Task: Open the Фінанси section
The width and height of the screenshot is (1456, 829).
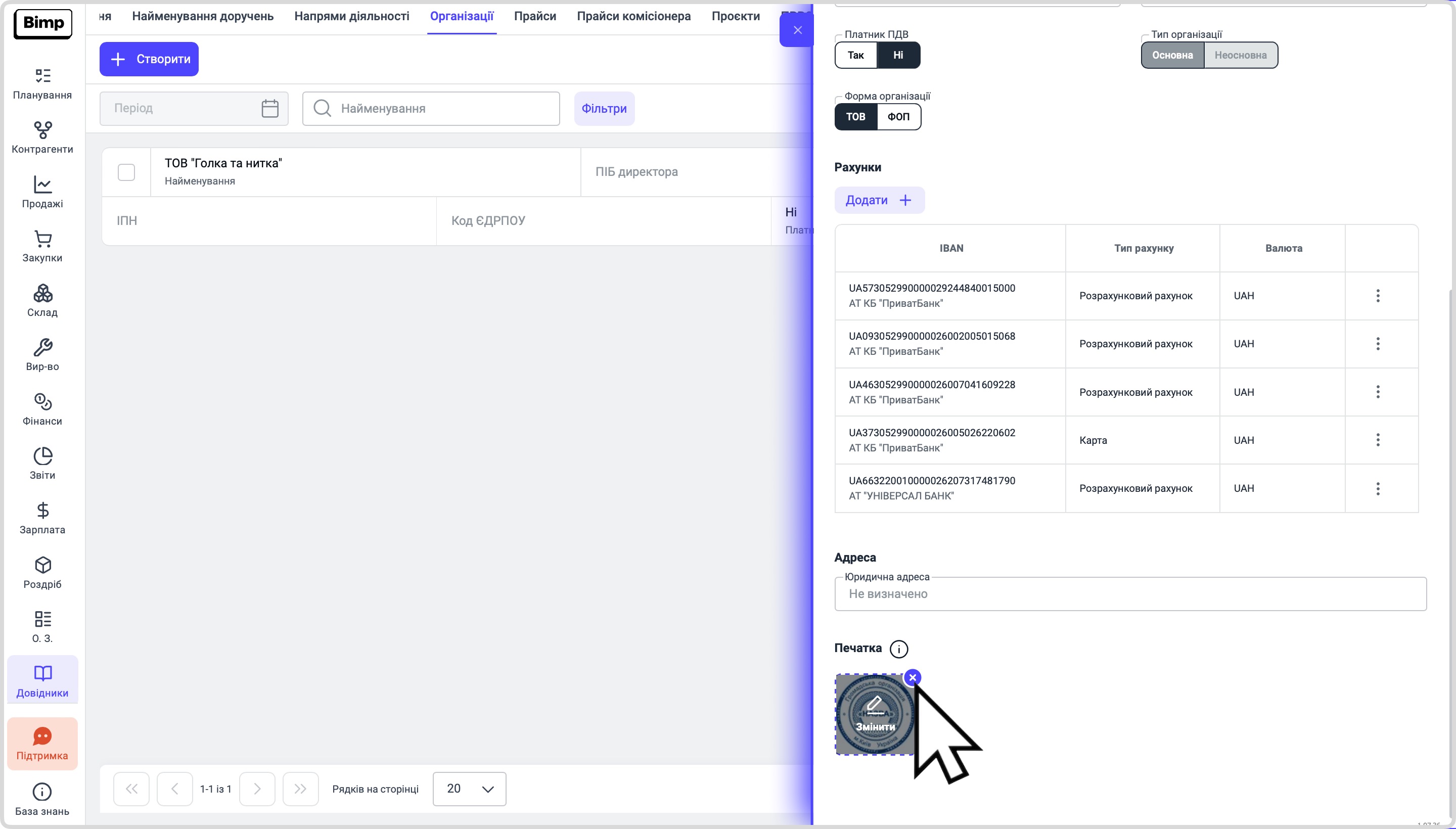Action: point(42,410)
